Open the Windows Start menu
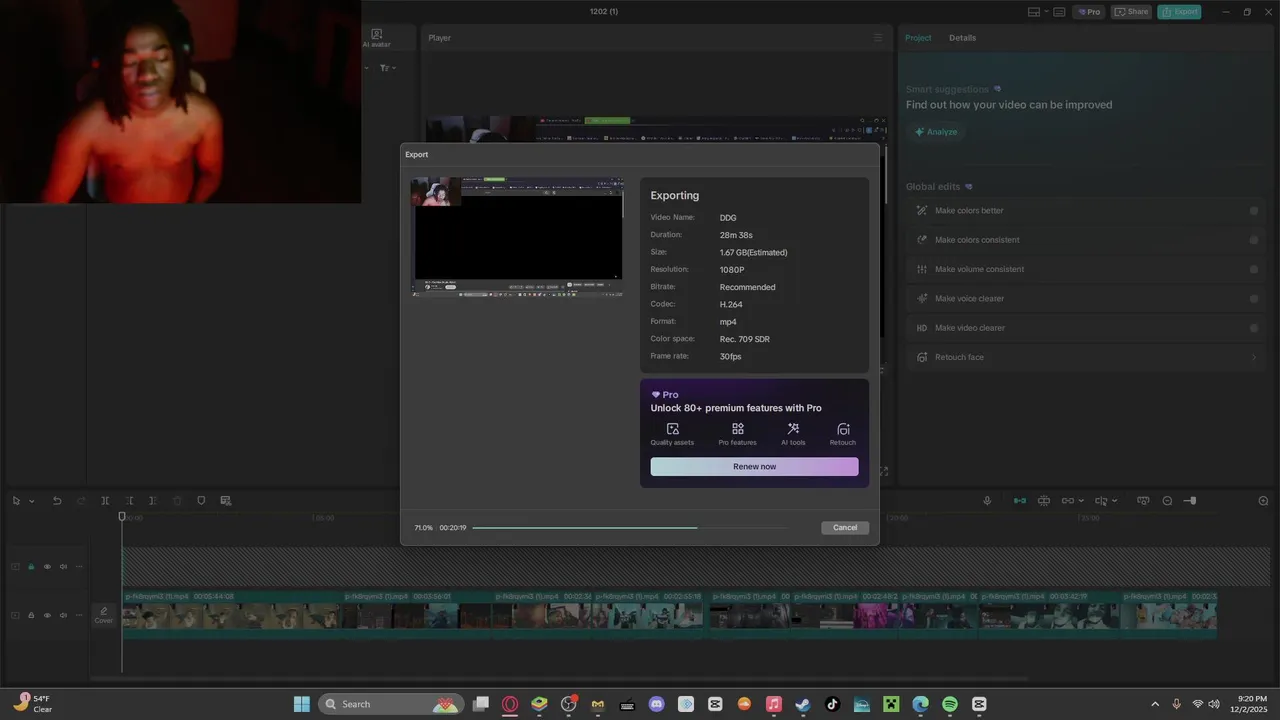Viewport: 1280px width, 720px height. (x=301, y=704)
